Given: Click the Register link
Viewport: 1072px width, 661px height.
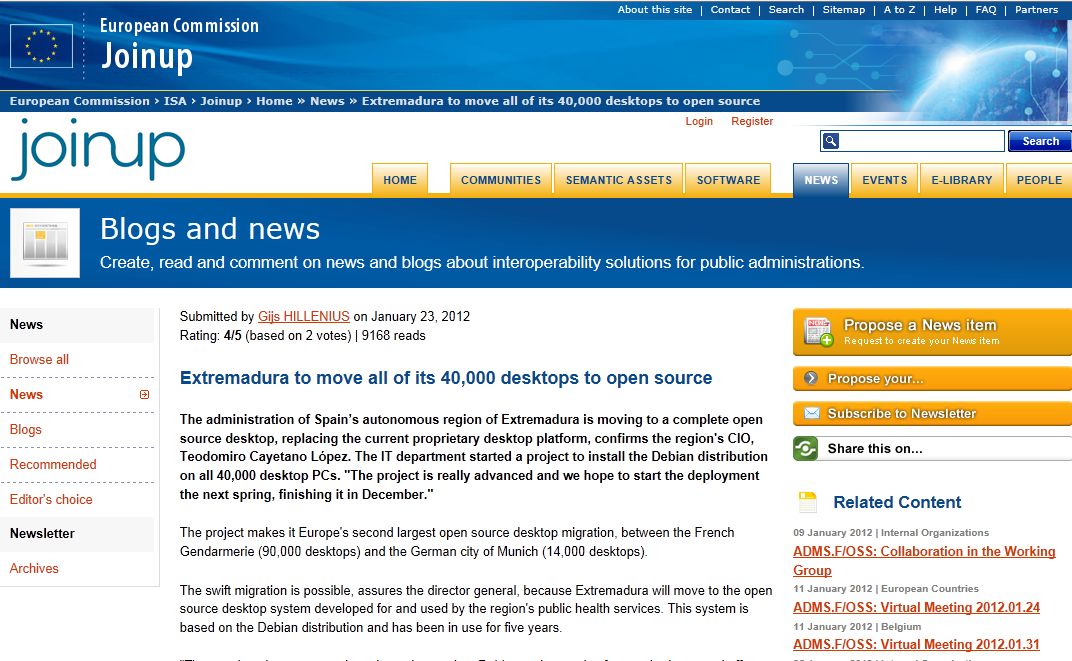Looking at the screenshot, I should pyautogui.click(x=752, y=121).
